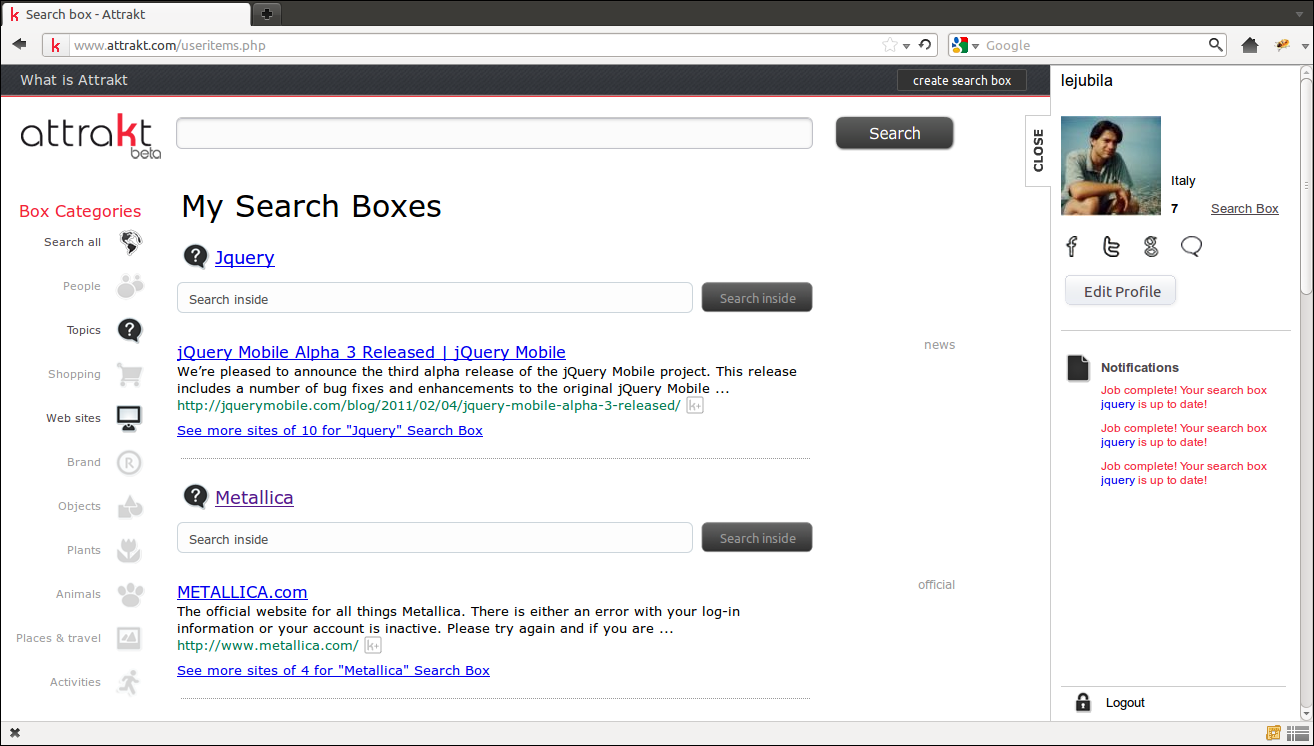Click the bug icon in browser toolbar

[x=1283, y=45]
